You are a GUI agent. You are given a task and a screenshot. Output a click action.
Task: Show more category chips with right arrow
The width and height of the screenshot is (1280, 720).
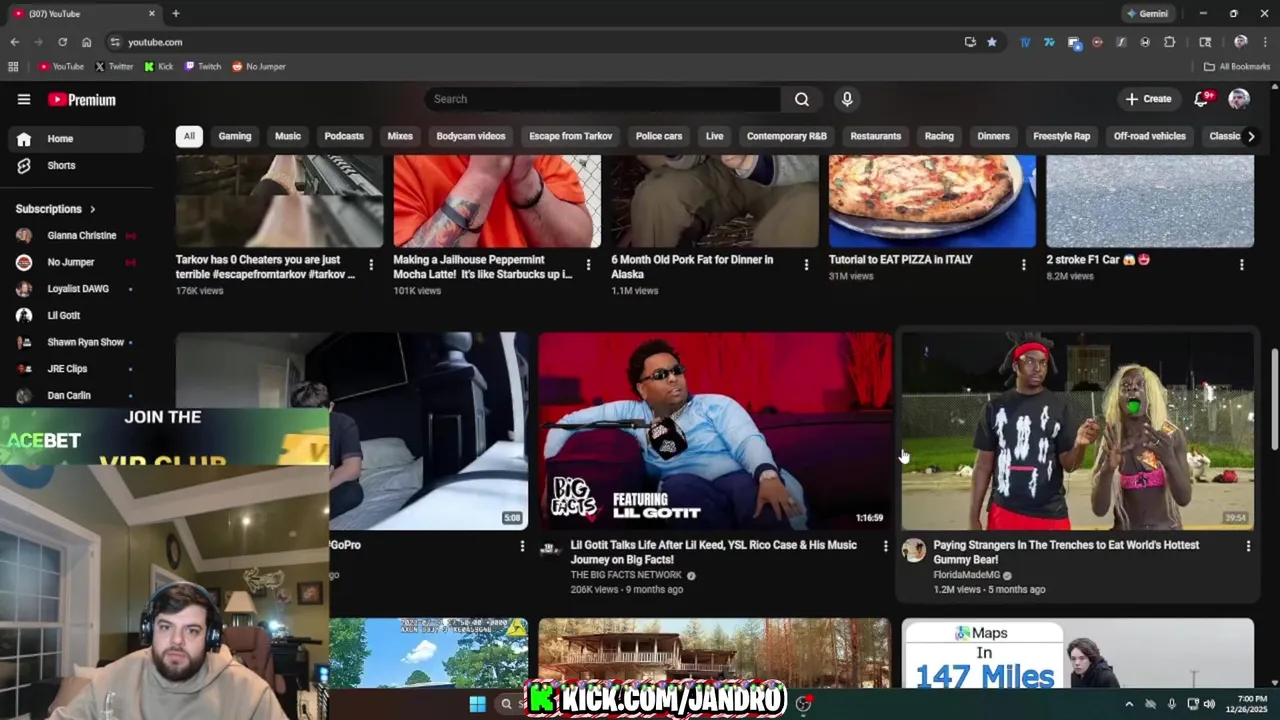click(x=1250, y=136)
